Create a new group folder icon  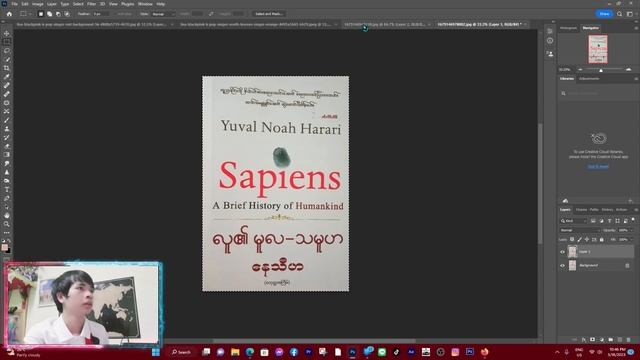tap(611, 340)
